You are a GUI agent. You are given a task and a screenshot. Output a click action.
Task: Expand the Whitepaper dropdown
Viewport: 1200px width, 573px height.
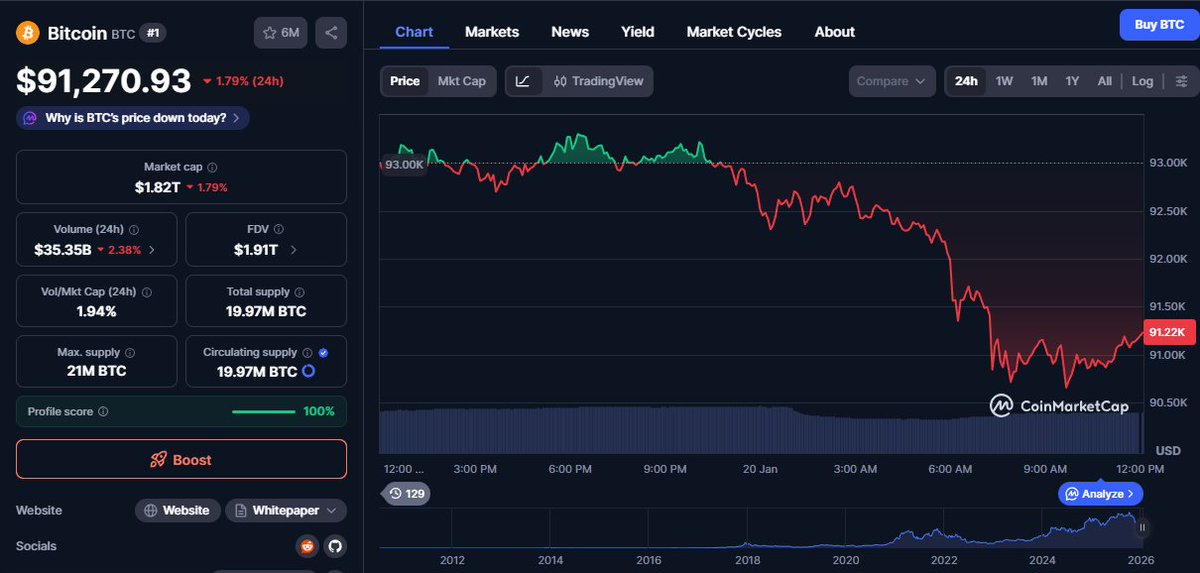[286, 510]
